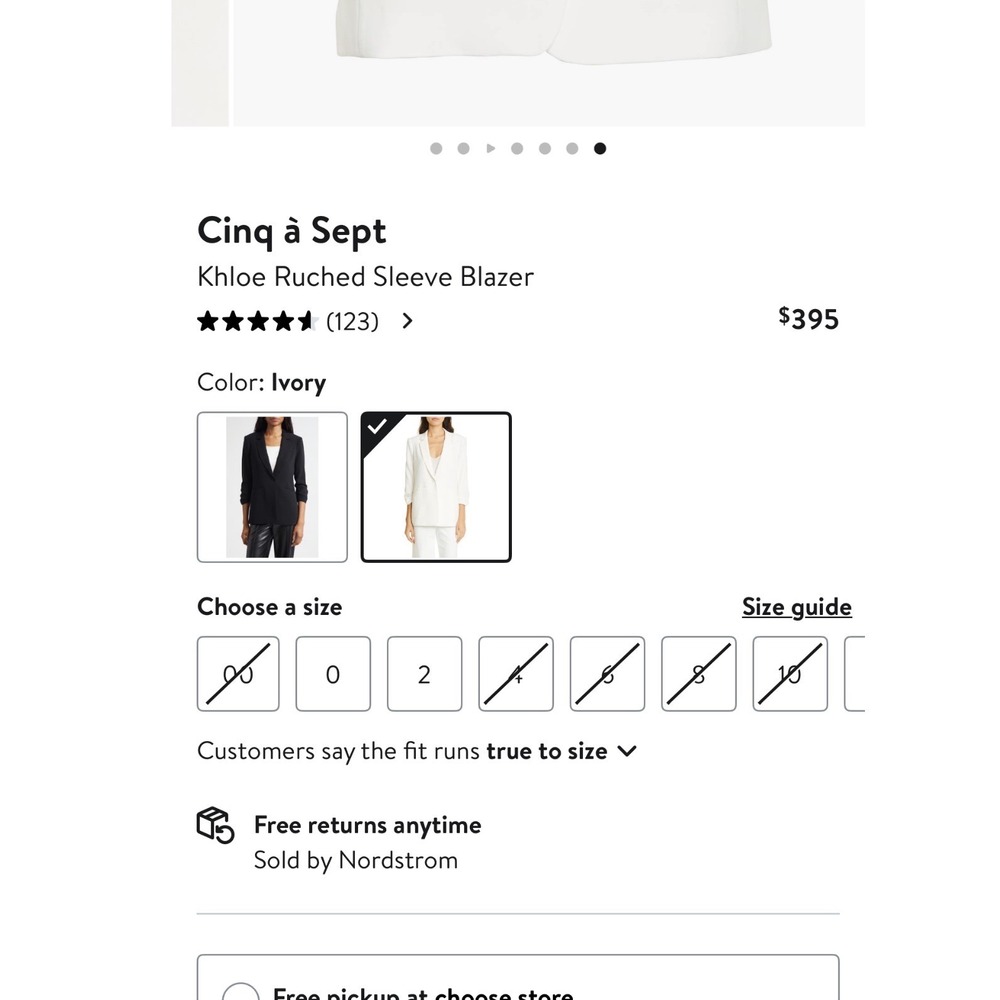Click the first carousel dot

click(437, 148)
